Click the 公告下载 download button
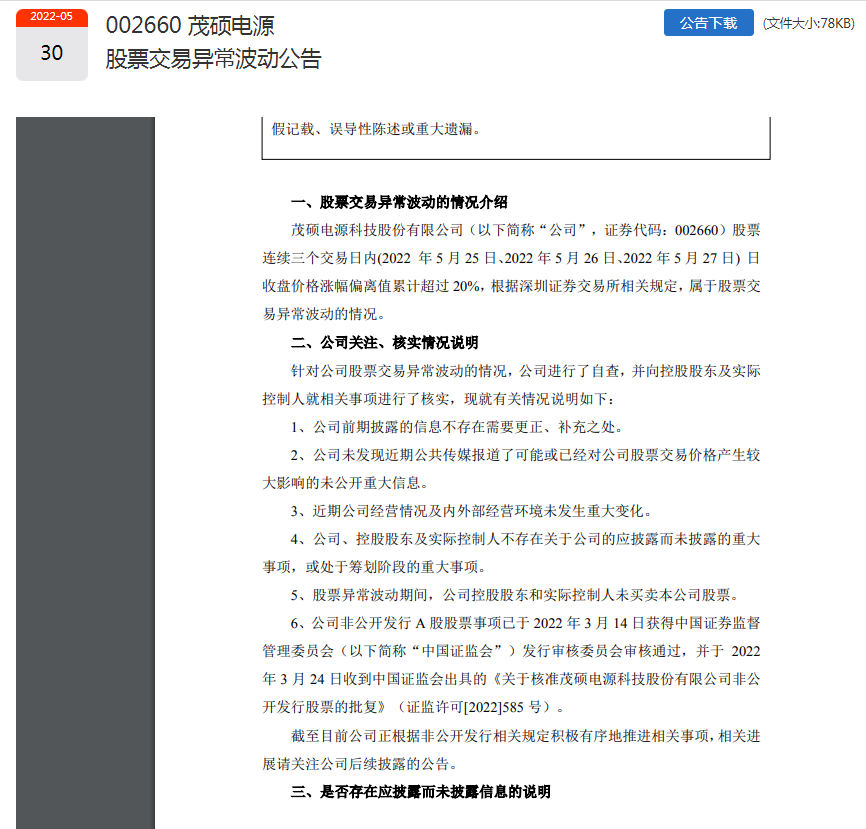 pos(709,23)
